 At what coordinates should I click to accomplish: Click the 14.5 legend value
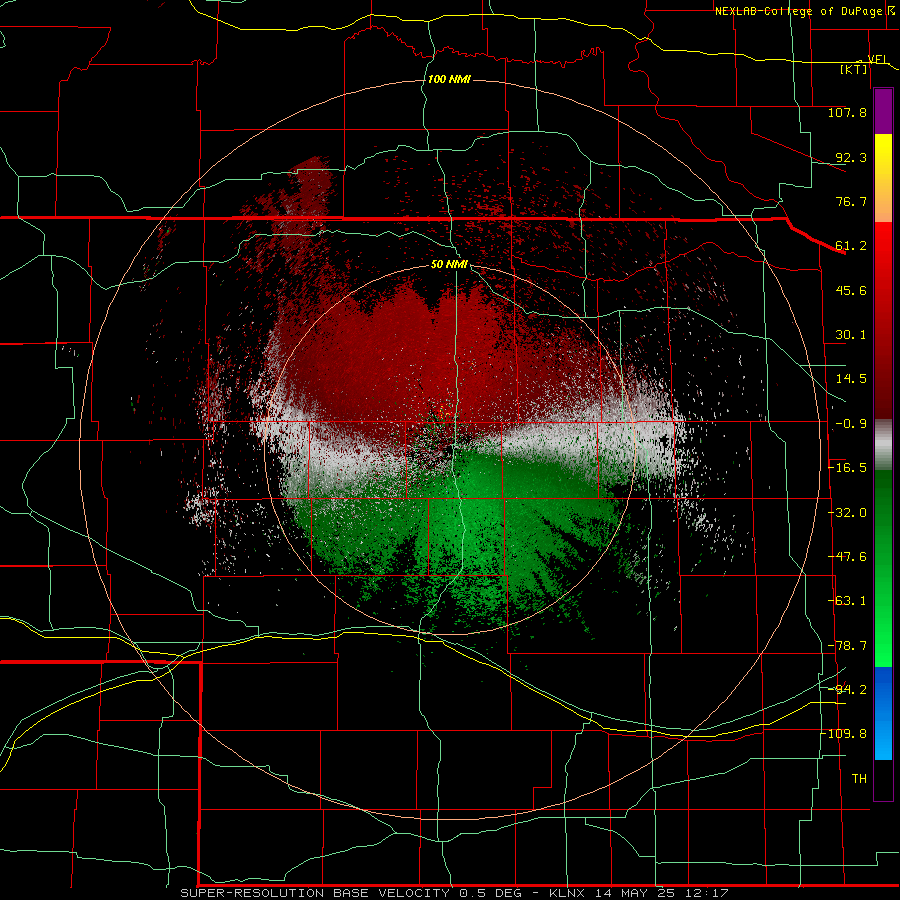click(851, 379)
